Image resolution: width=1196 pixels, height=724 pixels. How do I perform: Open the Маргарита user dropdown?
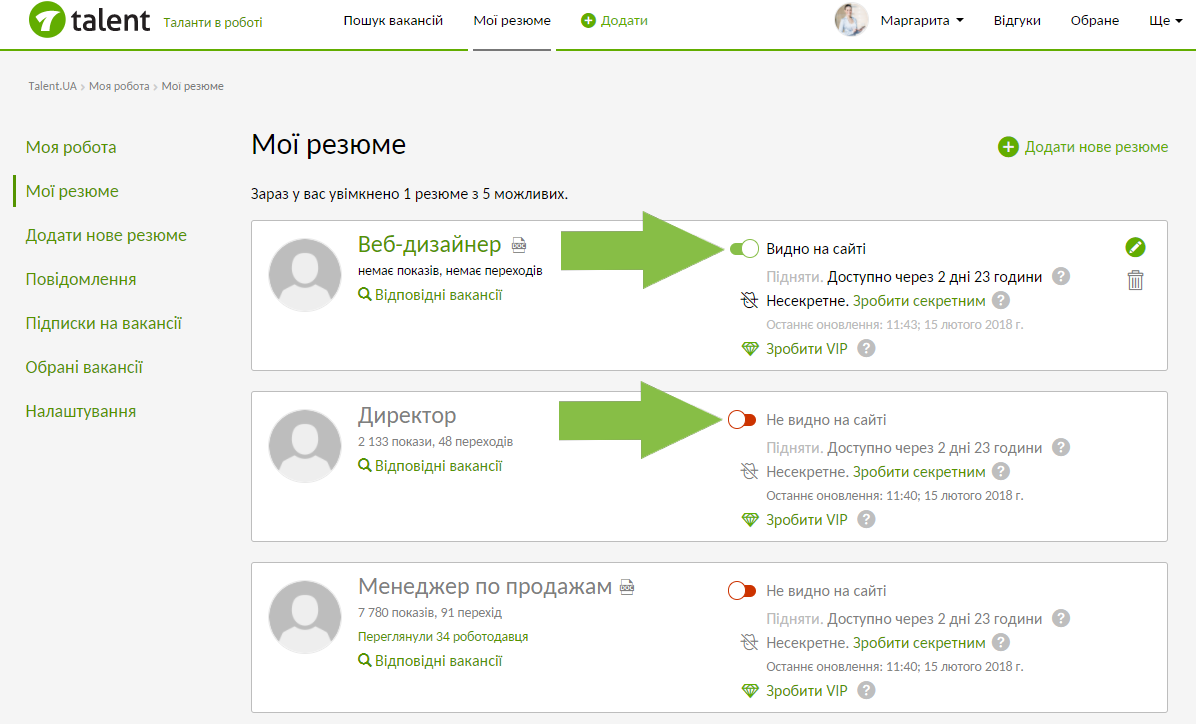click(x=921, y=20)
